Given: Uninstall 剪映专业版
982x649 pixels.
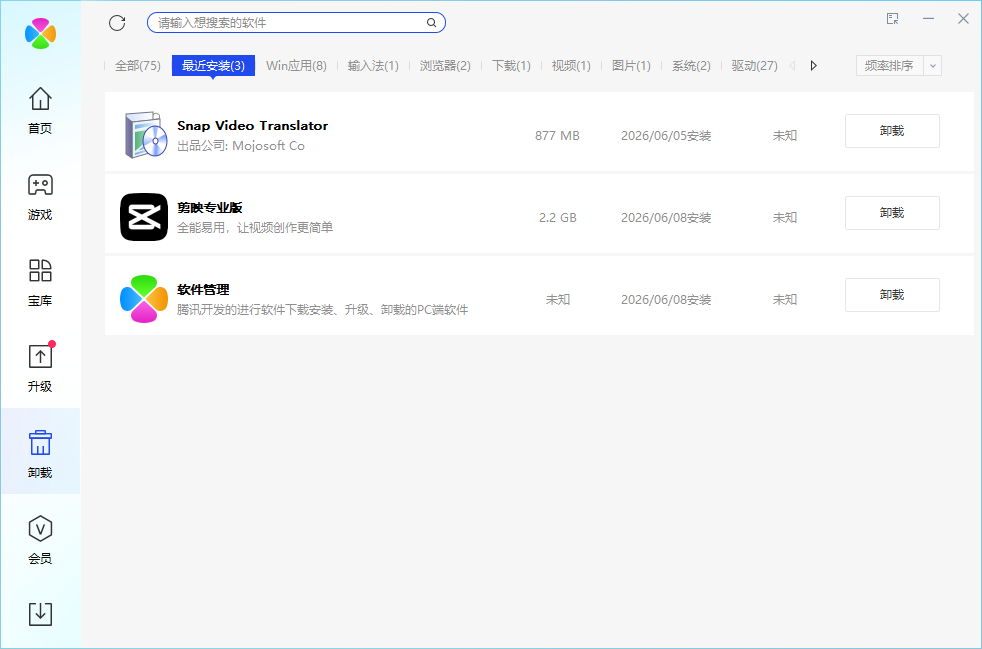Looking at the screenshot, I should 892,213.
